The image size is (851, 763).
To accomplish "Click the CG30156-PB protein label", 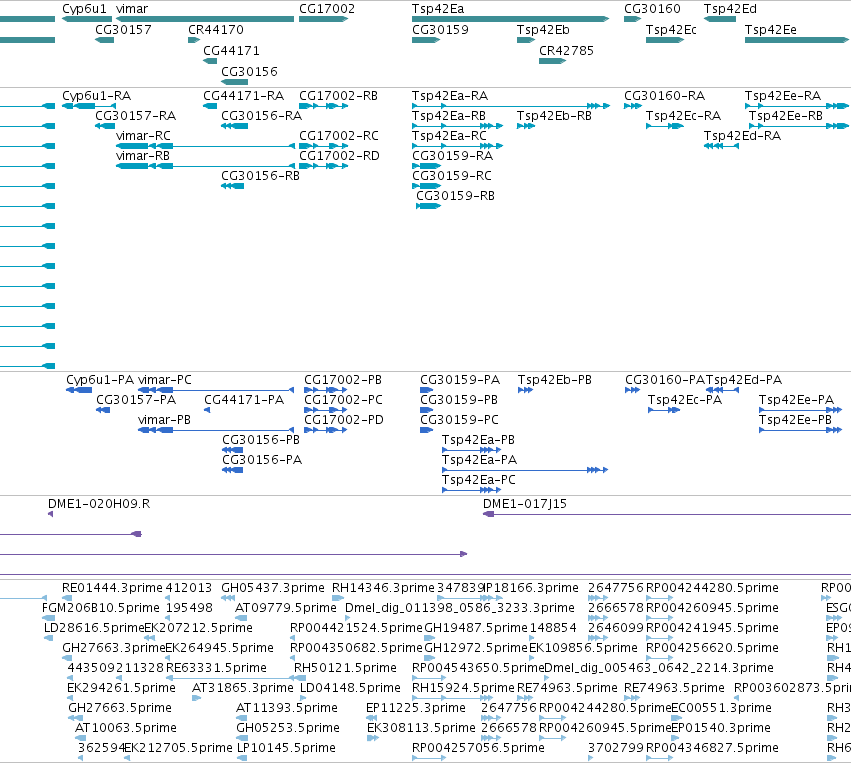I will coord(261,440).
